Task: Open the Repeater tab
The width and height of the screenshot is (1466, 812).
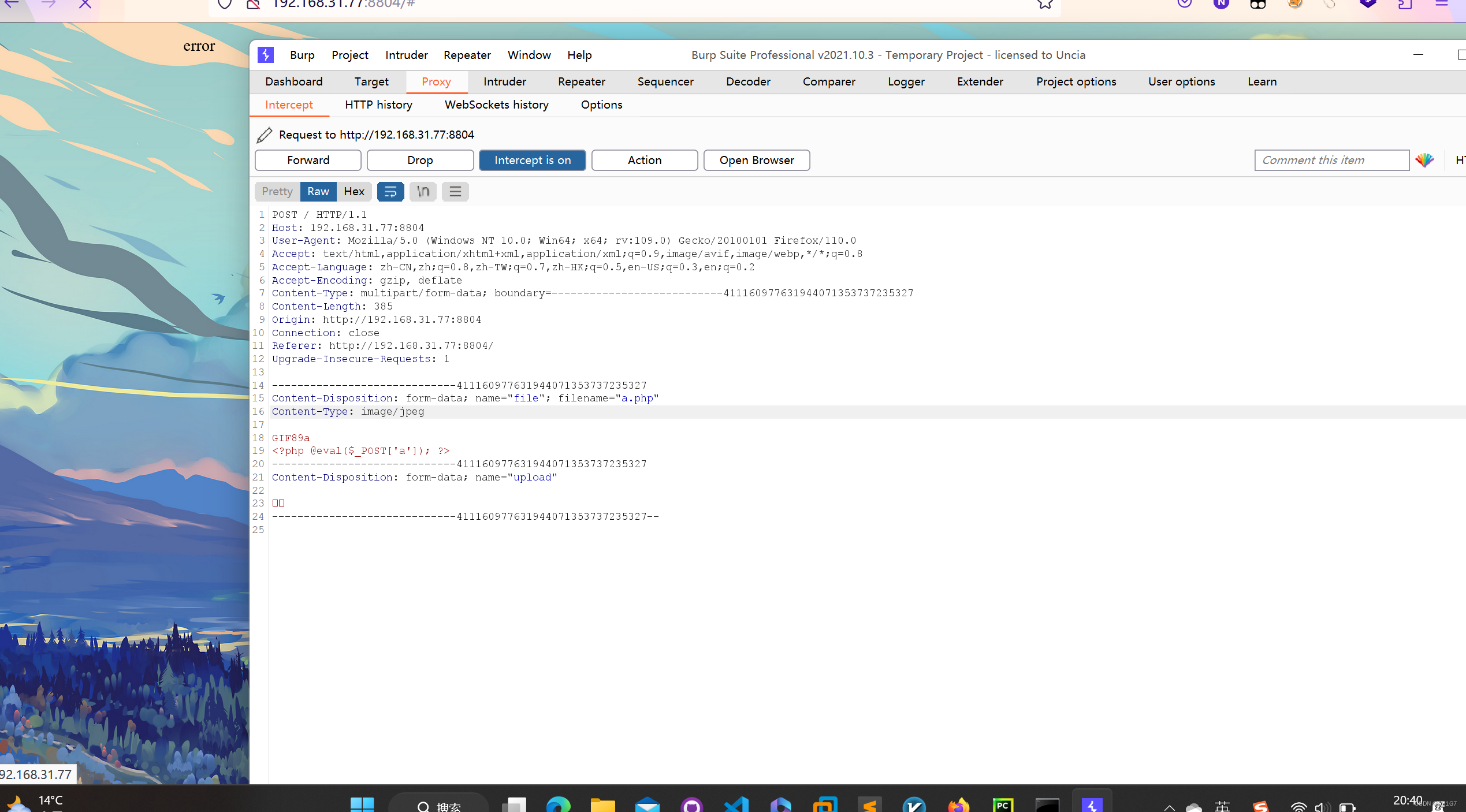Action: [x=582, y=82]
